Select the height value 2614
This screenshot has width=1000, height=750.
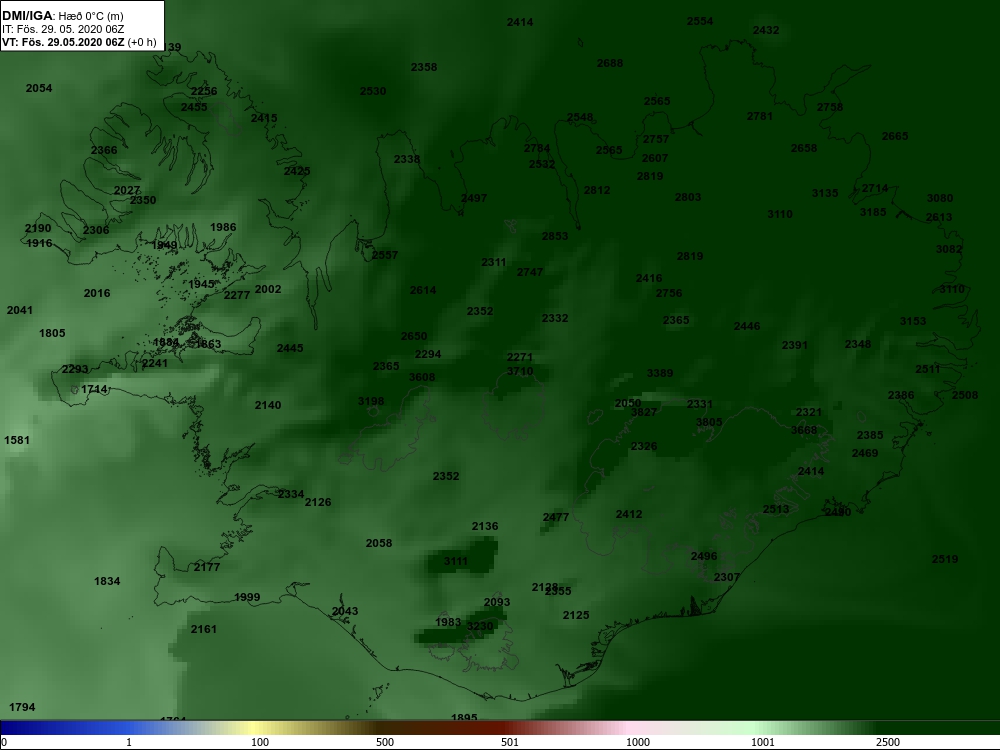pos(423,290)
